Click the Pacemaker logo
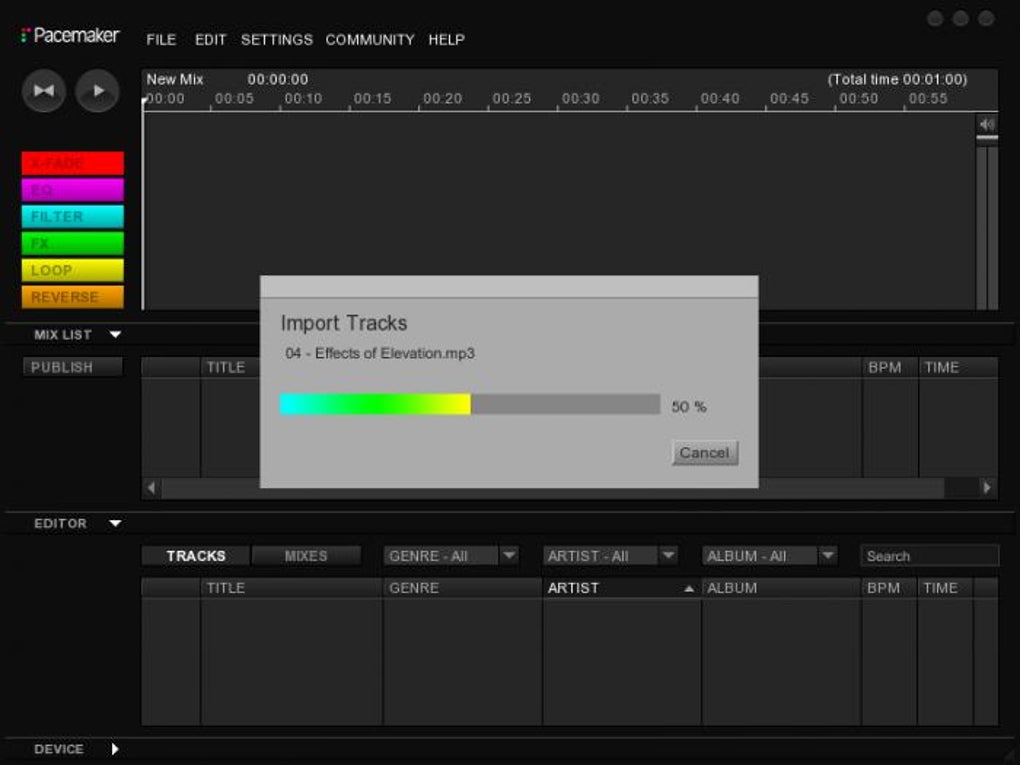This screenshot has width=1020, height=765. click(70, 35)
